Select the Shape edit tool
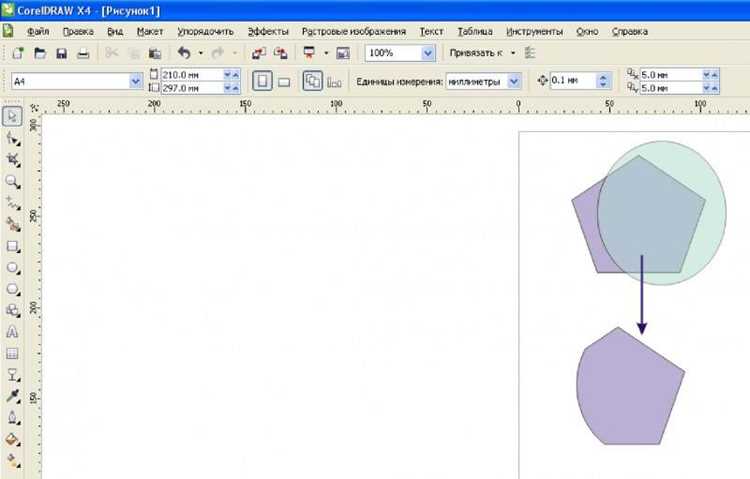 tap(12, 138)
